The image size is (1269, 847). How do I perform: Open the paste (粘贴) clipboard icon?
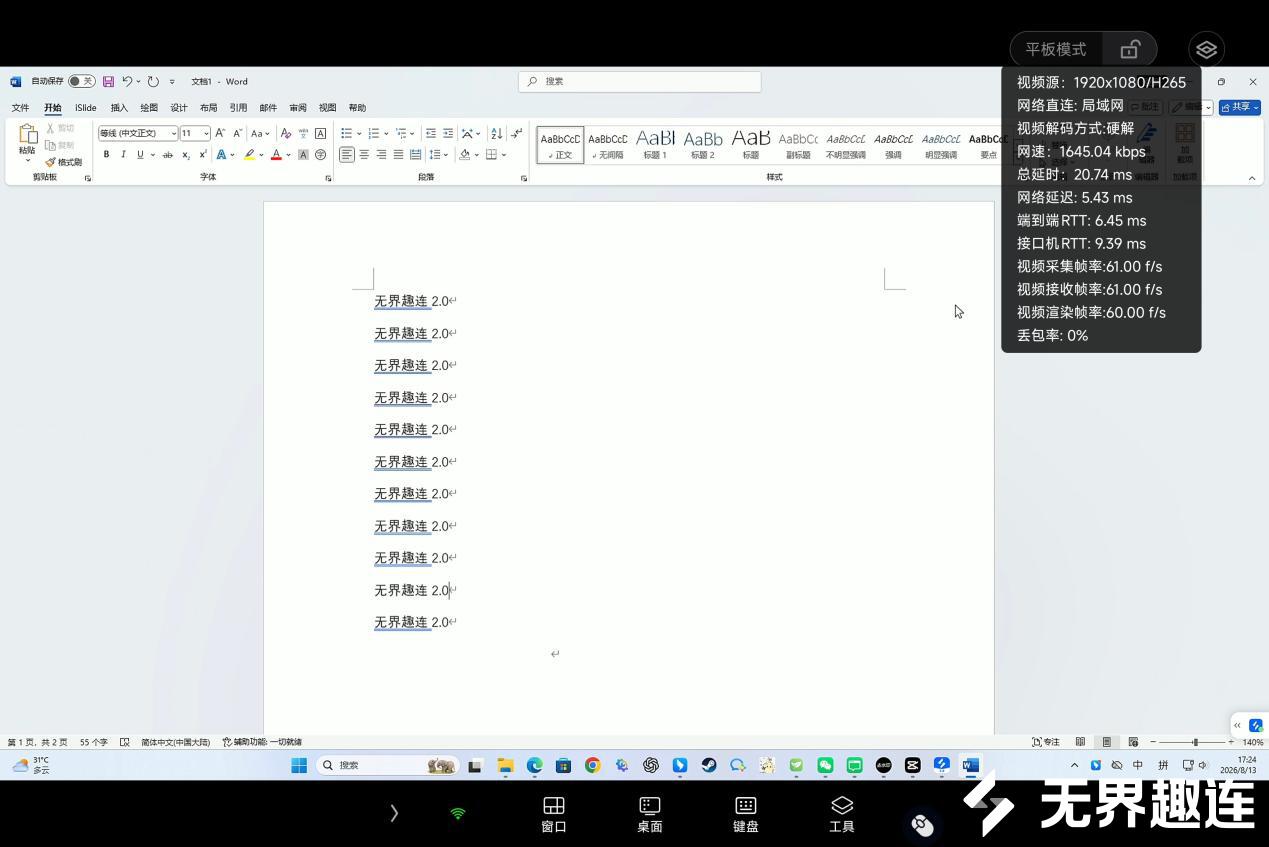coord(27,135)
